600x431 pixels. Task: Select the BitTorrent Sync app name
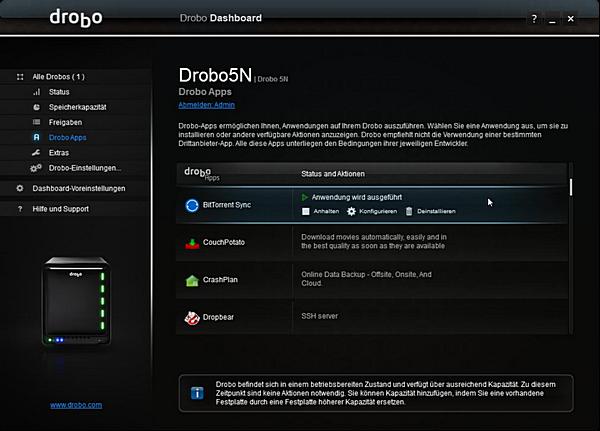pyautogui.click(x=227, y=205)
